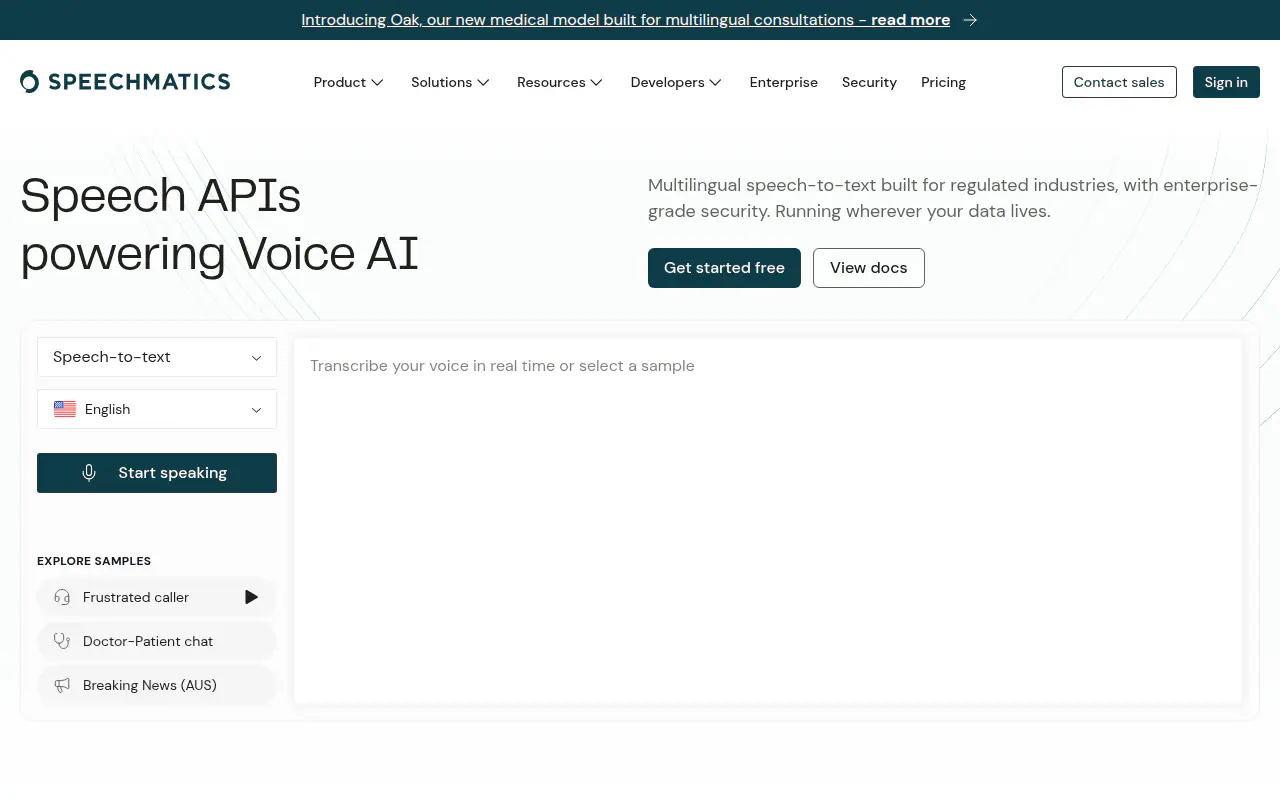Open the English language dropdown
The width and height of the screenshot is (1280, 800).
coord(157,409)
